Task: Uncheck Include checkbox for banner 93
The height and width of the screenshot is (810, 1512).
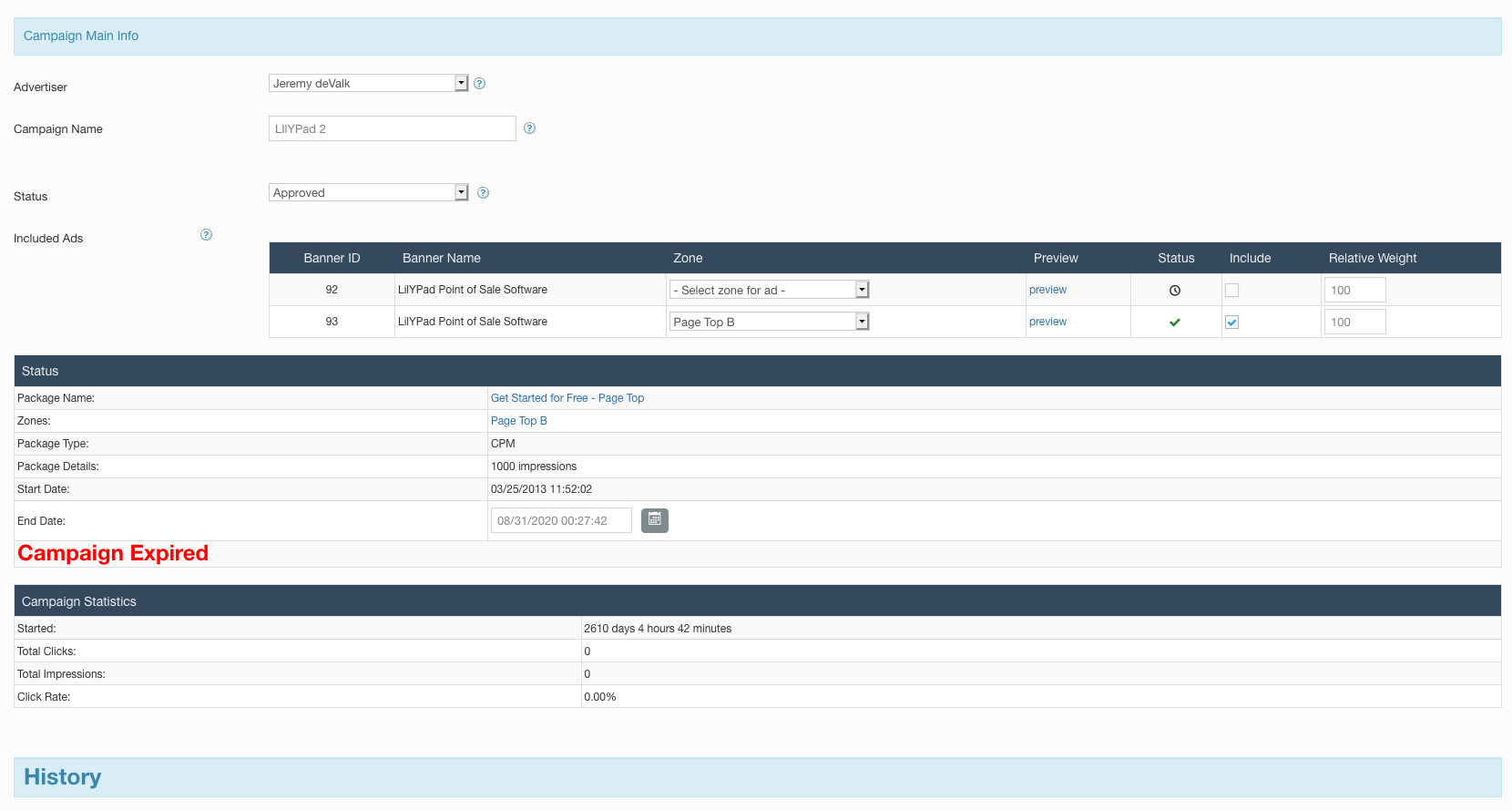Action: tap(1231, 323)
